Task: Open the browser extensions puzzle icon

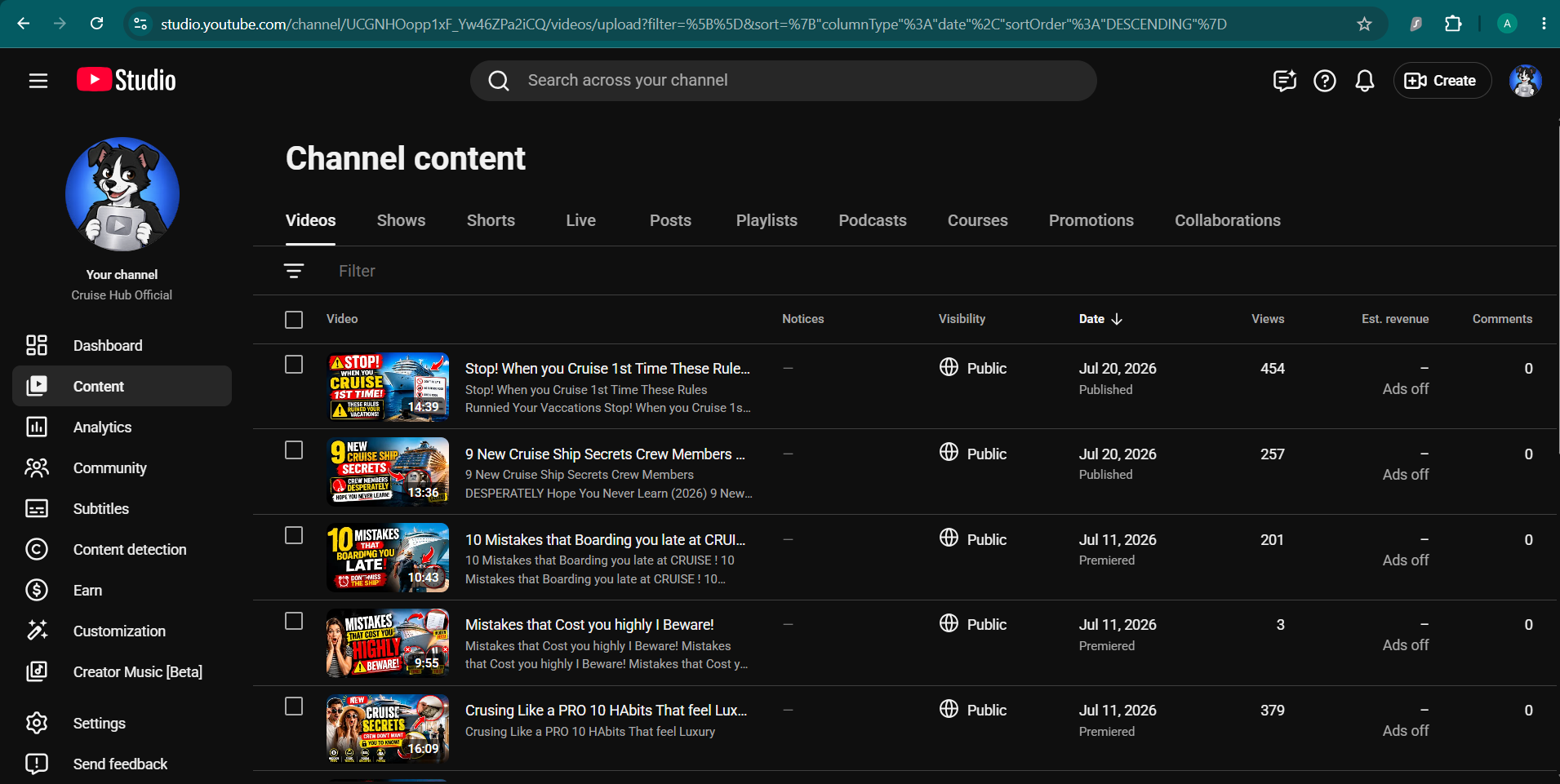Action: (1453, 24)
